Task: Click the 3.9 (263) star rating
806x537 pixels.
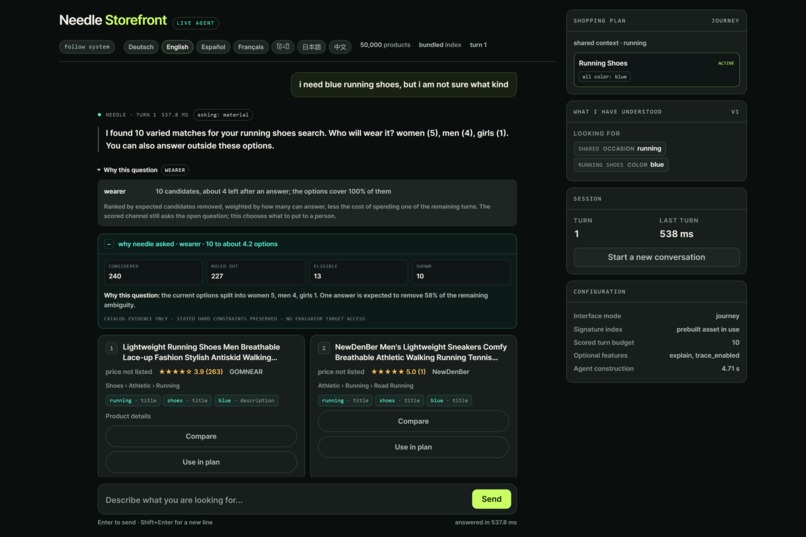Action: [191, 372]
